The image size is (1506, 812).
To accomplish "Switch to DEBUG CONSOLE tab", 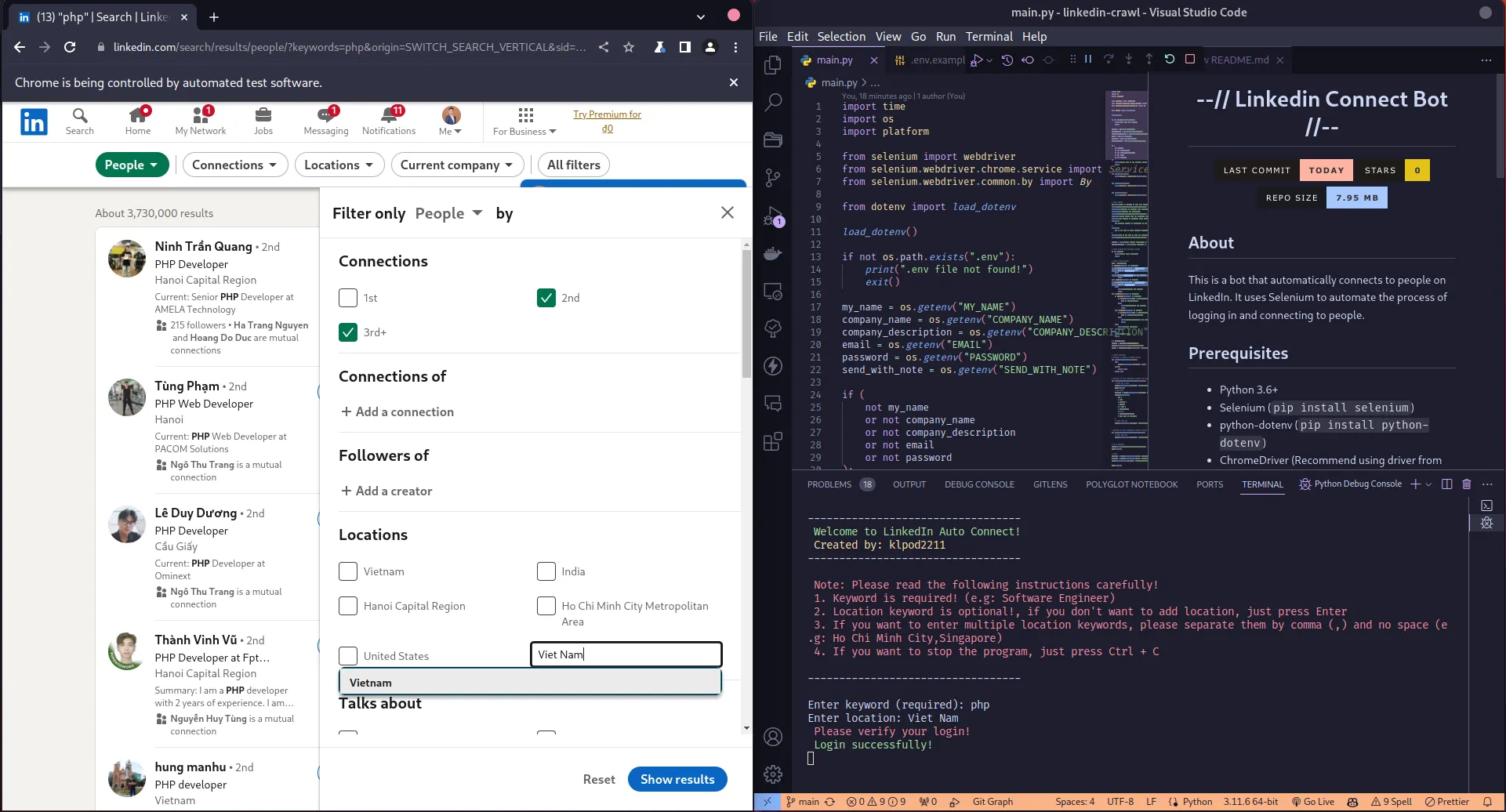I will click(x=979, y=484).
